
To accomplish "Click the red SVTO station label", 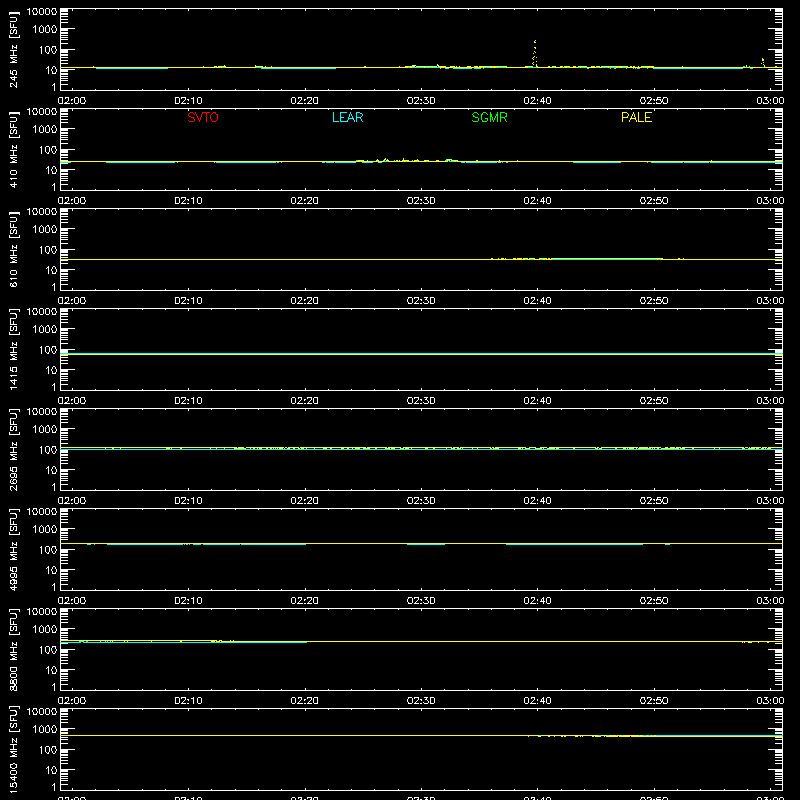I will point(203,117).
